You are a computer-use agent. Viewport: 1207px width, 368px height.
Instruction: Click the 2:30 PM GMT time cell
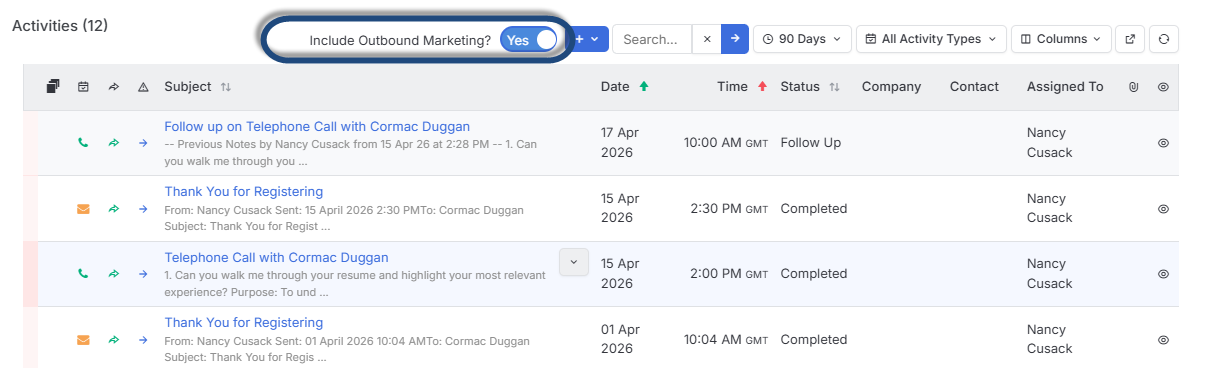(x=729, y=209)
